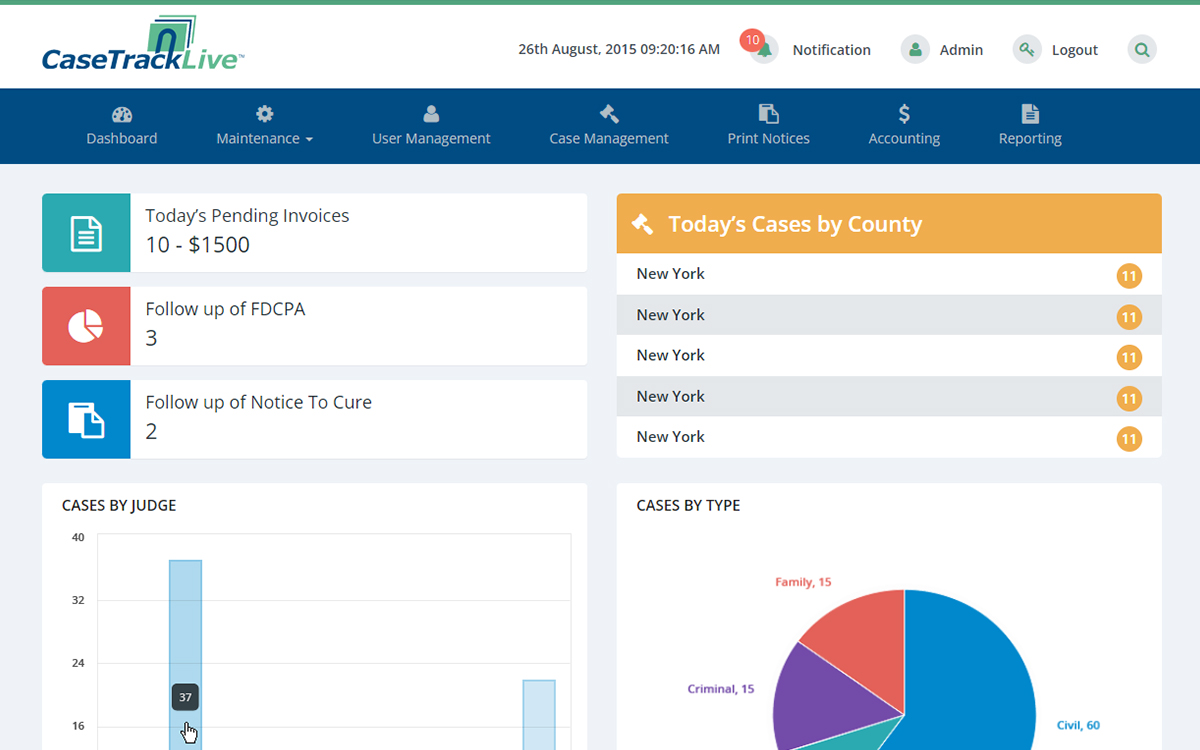
Task: Open the search magnifier icon
Action: click(1142, 49)
